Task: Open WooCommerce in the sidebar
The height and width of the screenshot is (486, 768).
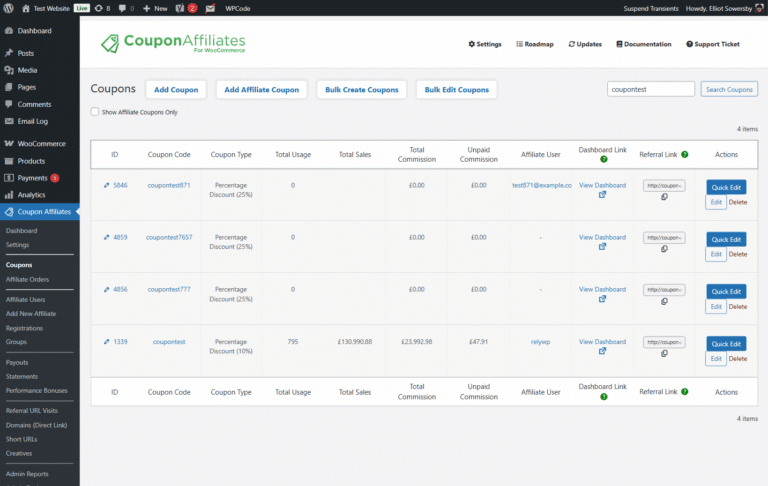Action: 40,144
